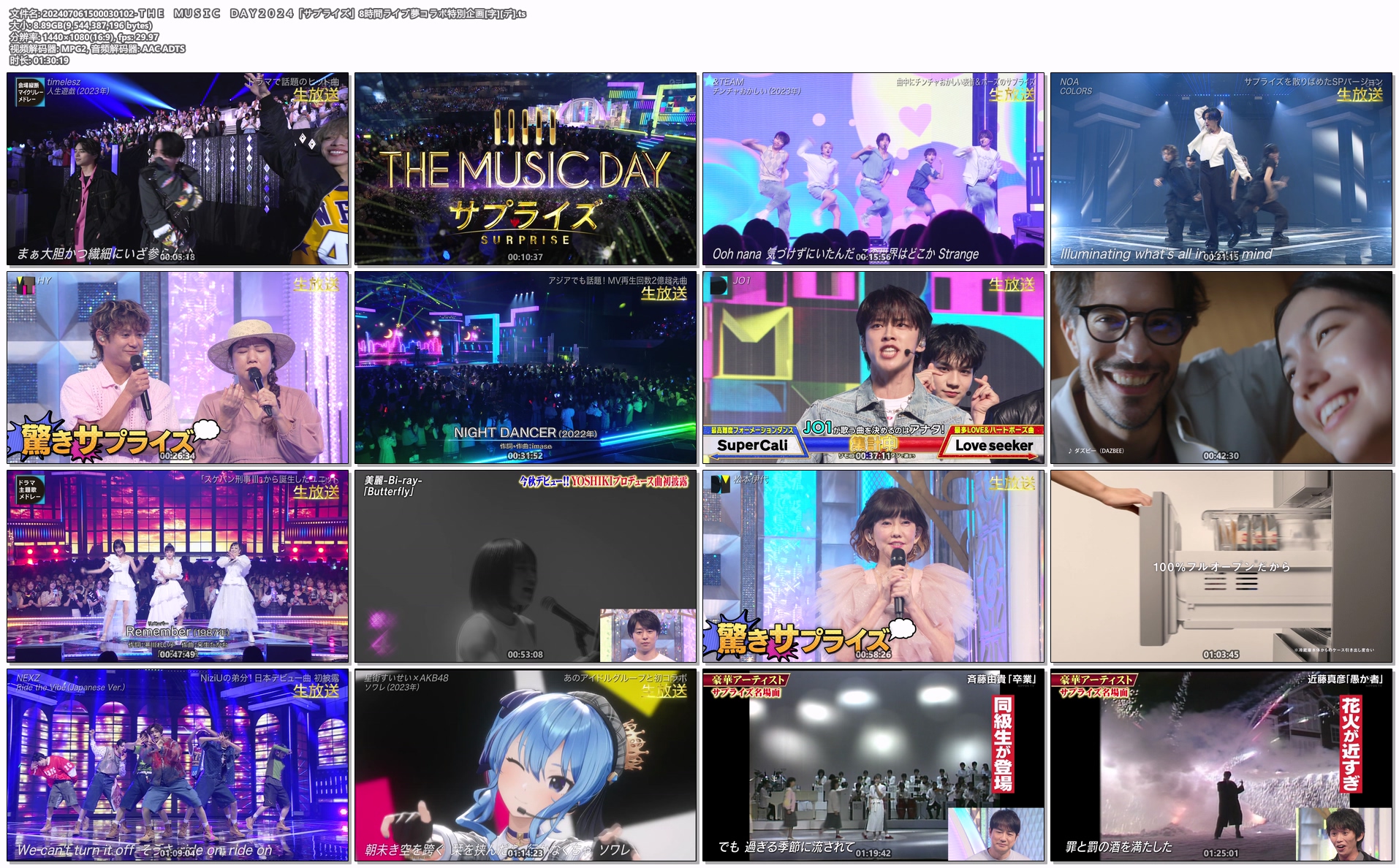Select the Remember 1987 thumbnail 00:47:49
This screenshot has width=1399, height=868.
(178, 566)
